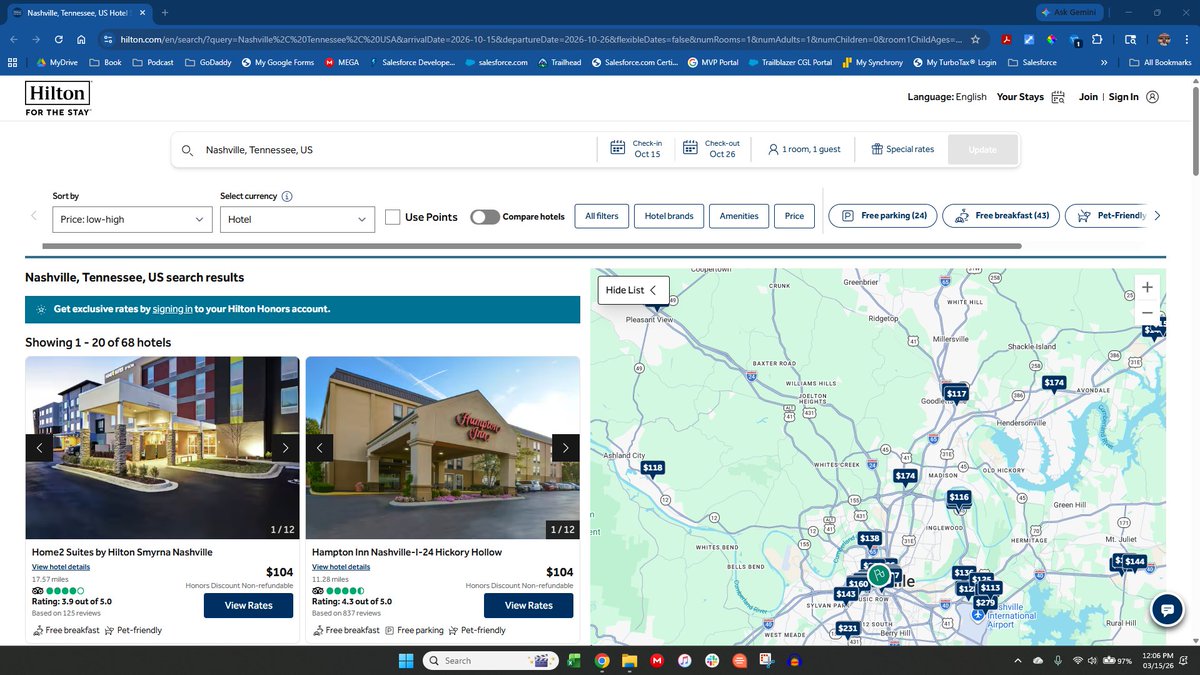Expand hidden bookmarks with the chevron
The width and height of the screenshot is (1200, 675).
(x=1103, y=62)
